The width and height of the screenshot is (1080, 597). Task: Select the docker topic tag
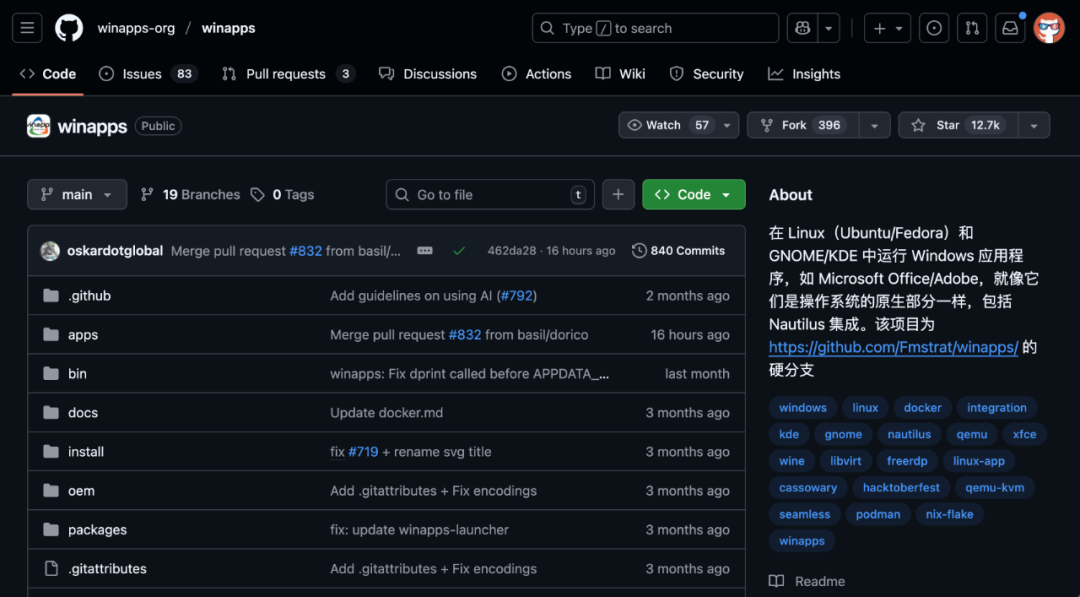click(x=922, y=408)
